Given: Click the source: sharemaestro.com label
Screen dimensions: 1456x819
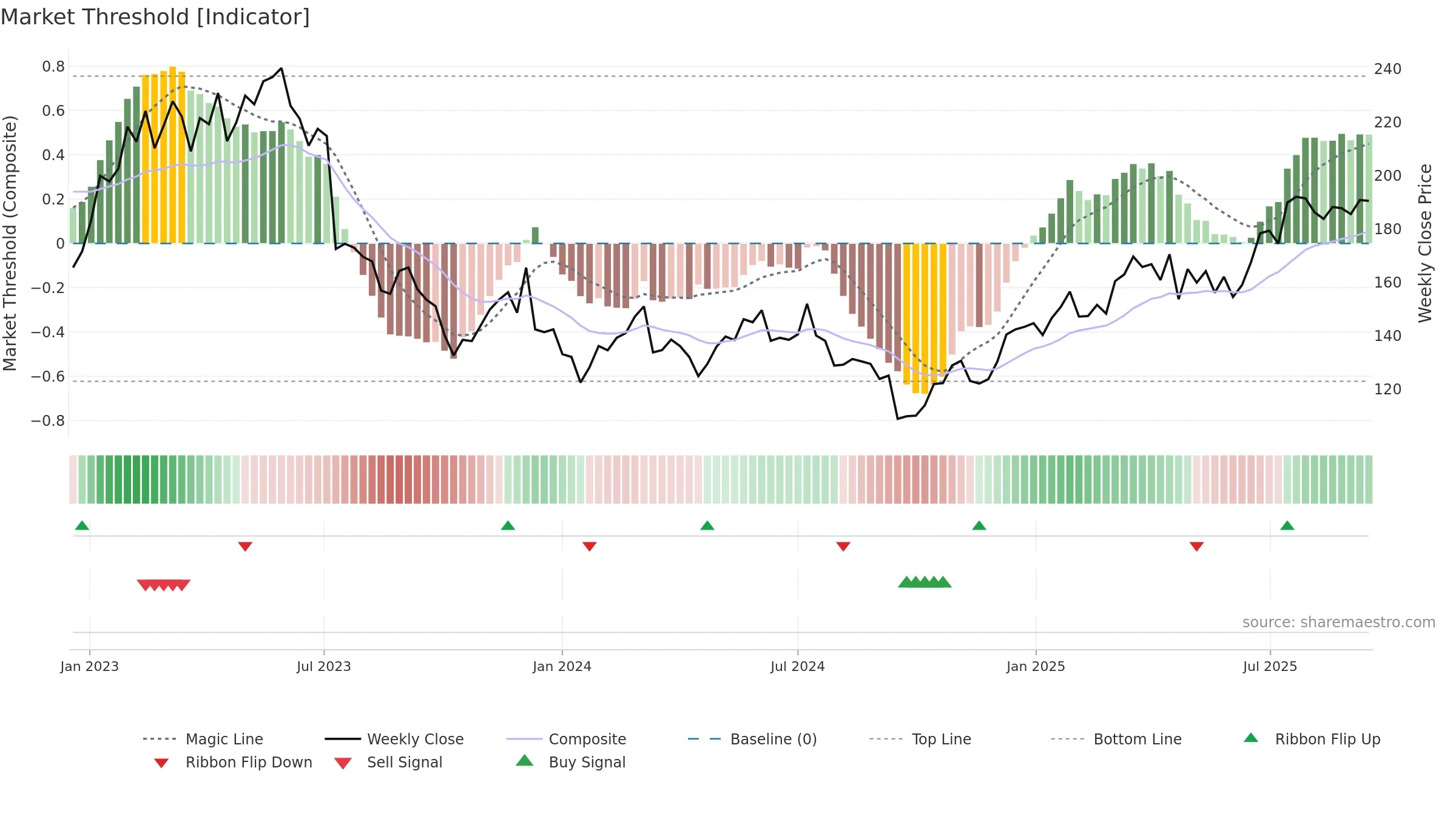Looking at the screenshot, I should (x=1339, y=622).
